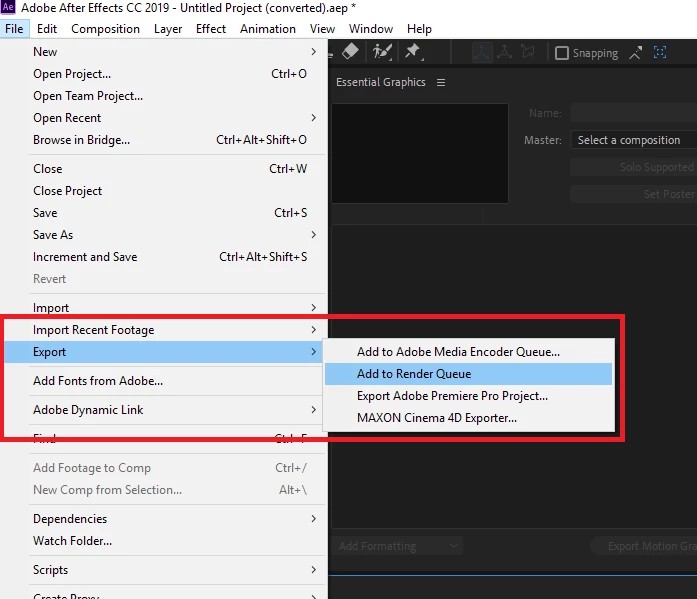This screenshot has width=697, height=599.
Task: Expand the New submenu arrow
Action: pyautogui.click(x=313, y=52)
